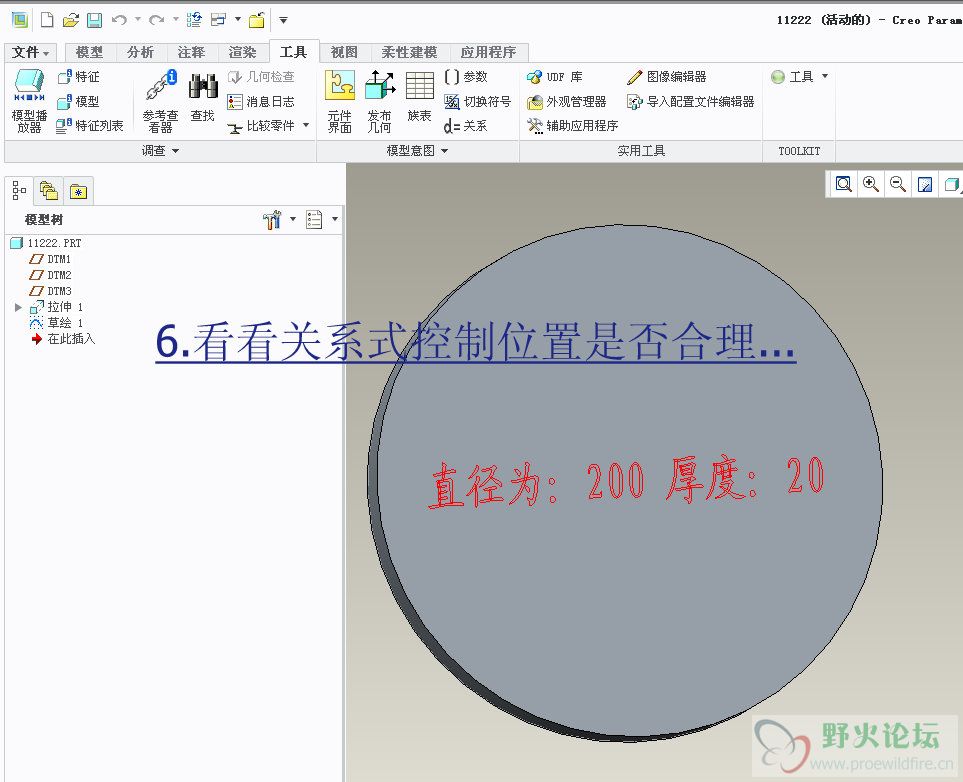Click the 几何检查 button
Viewport: 963px width, 782px height.
click(261, 77)
